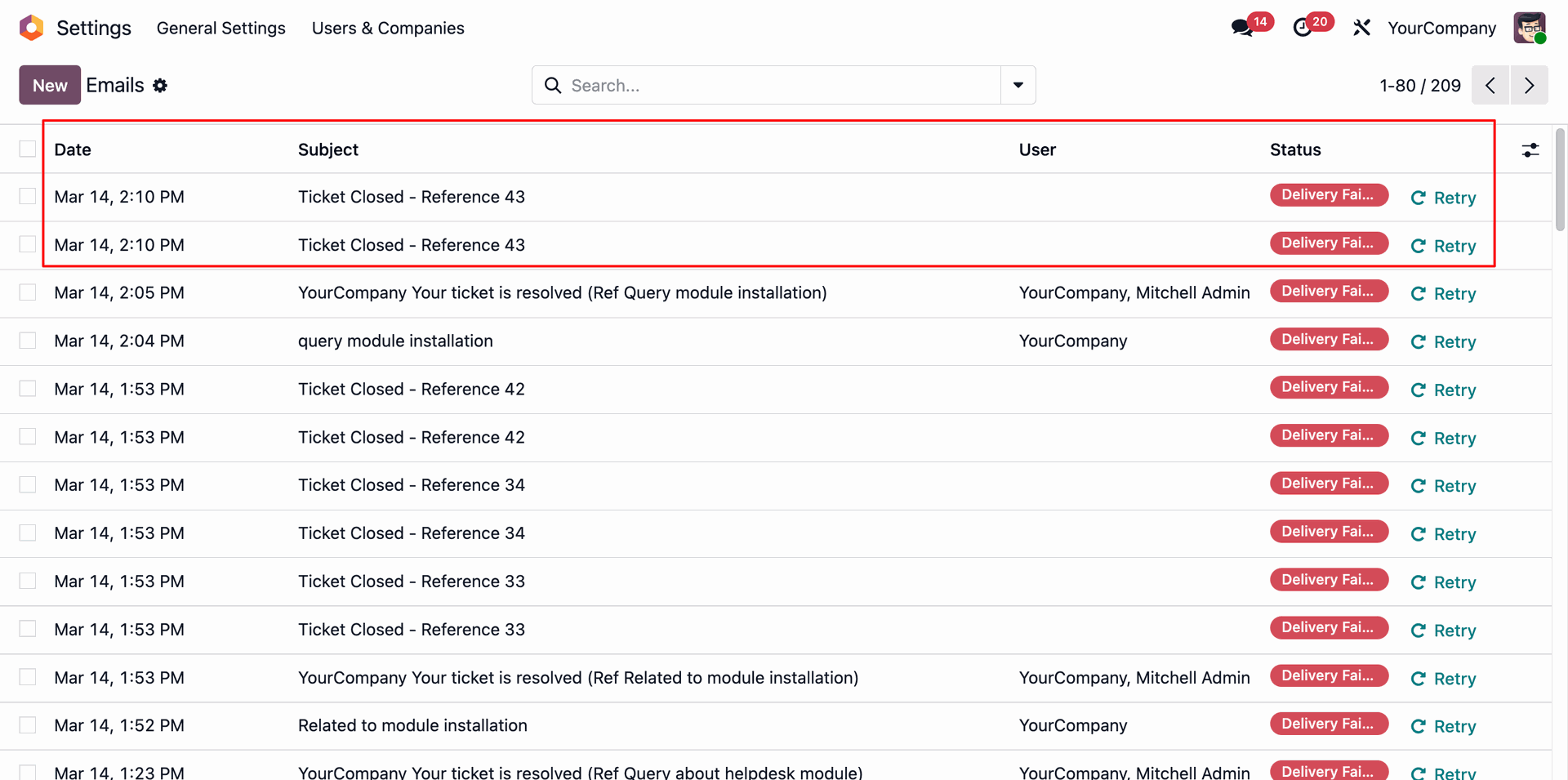The width and height of the screenshot is (1568, 780).
Task: Select checkbox for Related to module installation row
Action: point(28,725)
